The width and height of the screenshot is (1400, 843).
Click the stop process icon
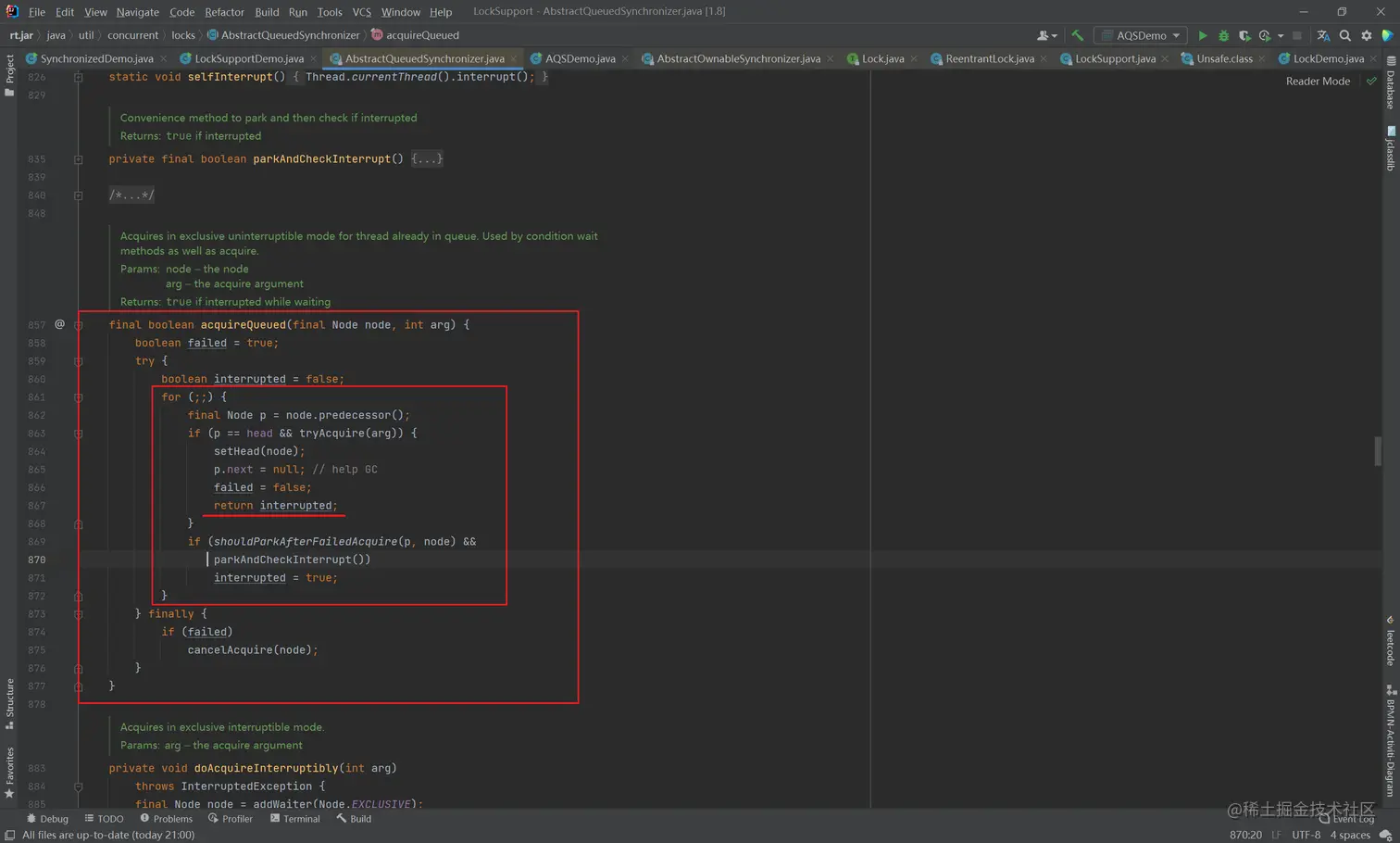(x=1297, y=35)
